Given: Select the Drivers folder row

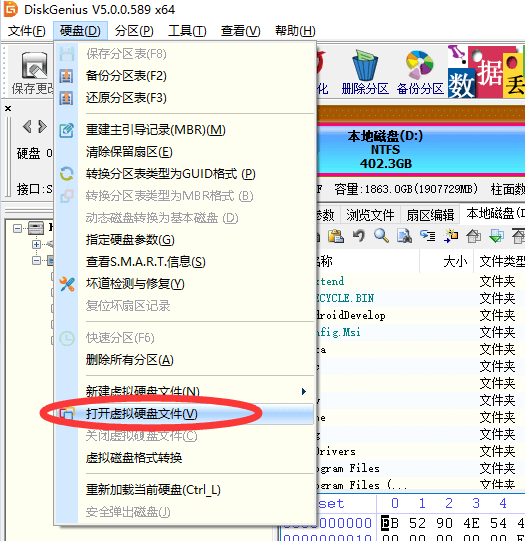Looking at the screenshot, I should point(421,451).
